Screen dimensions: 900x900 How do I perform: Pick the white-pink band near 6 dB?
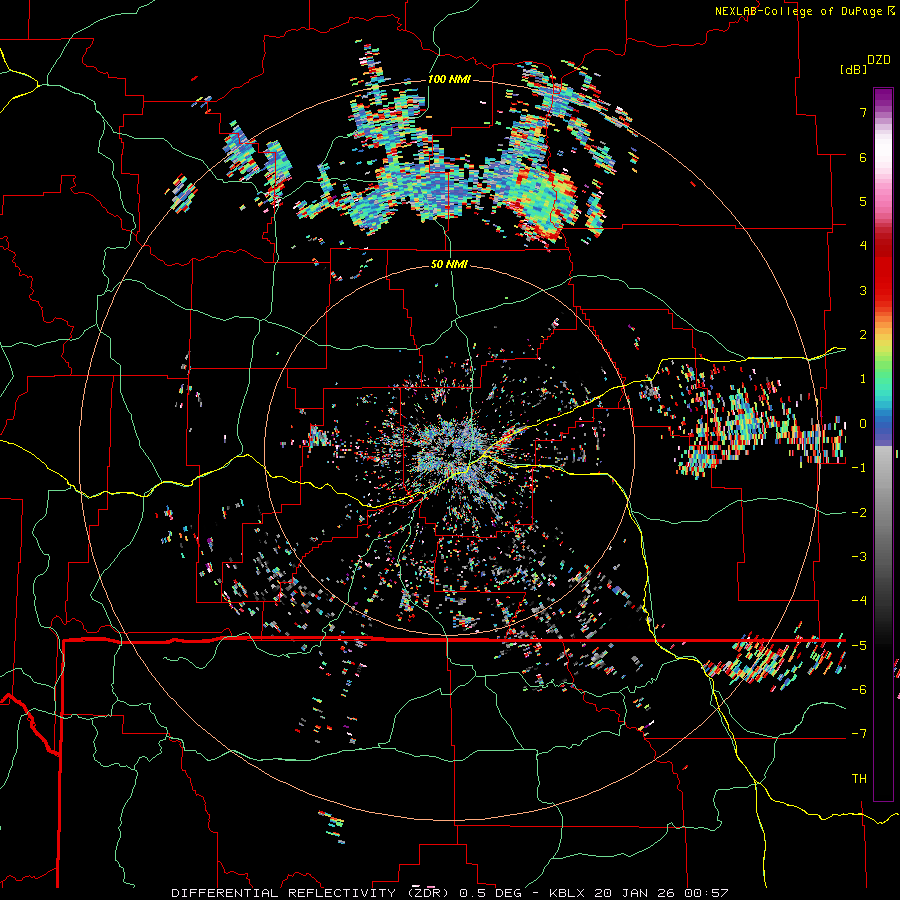point(883,155)
